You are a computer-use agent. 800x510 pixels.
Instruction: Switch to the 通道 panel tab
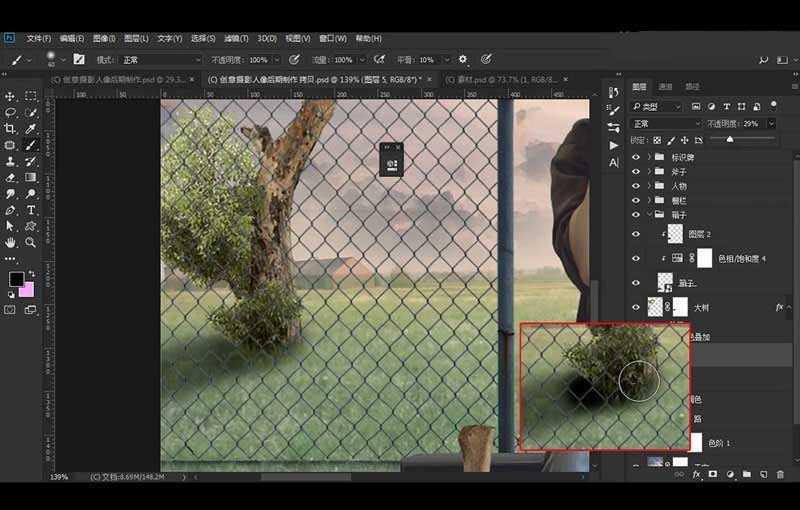click(666, 87)
